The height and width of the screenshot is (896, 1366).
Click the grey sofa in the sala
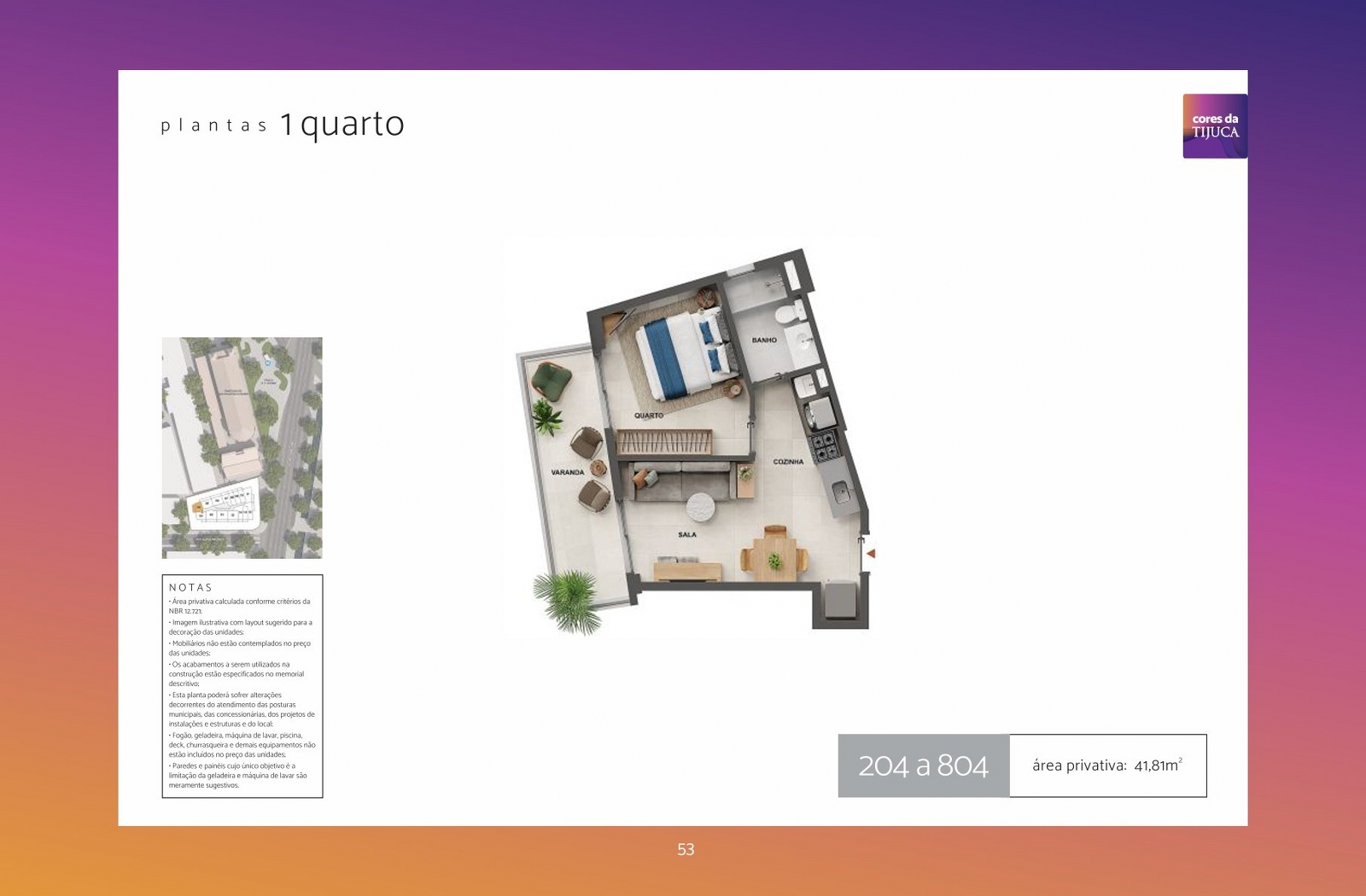[x=680, y=482]
